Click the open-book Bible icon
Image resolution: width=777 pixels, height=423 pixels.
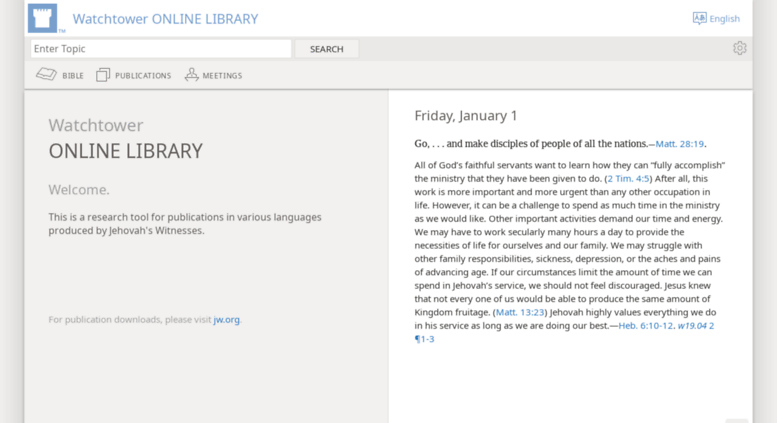click(46, 75)
